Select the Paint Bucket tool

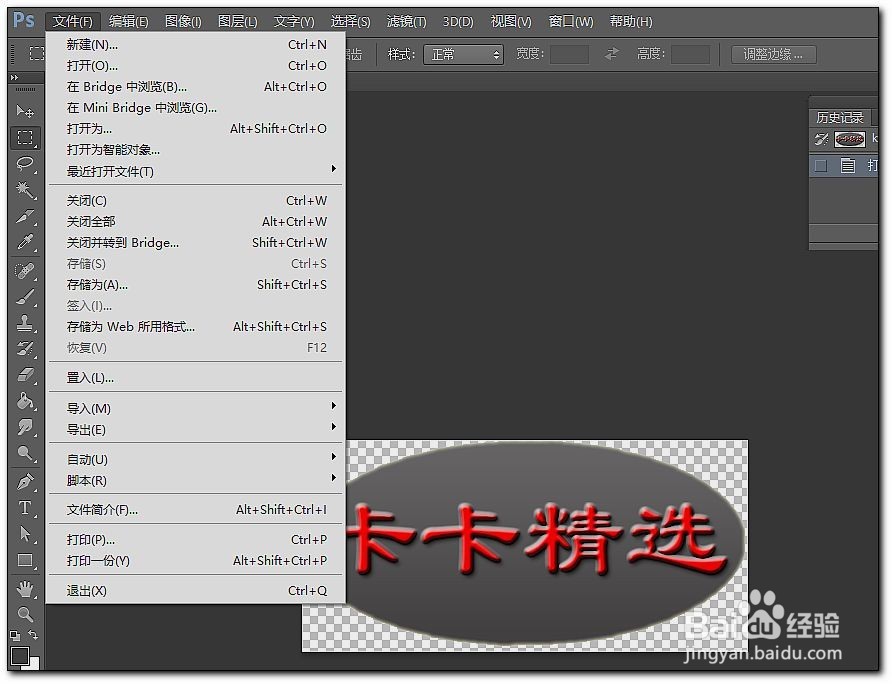[x=25, y=401]
